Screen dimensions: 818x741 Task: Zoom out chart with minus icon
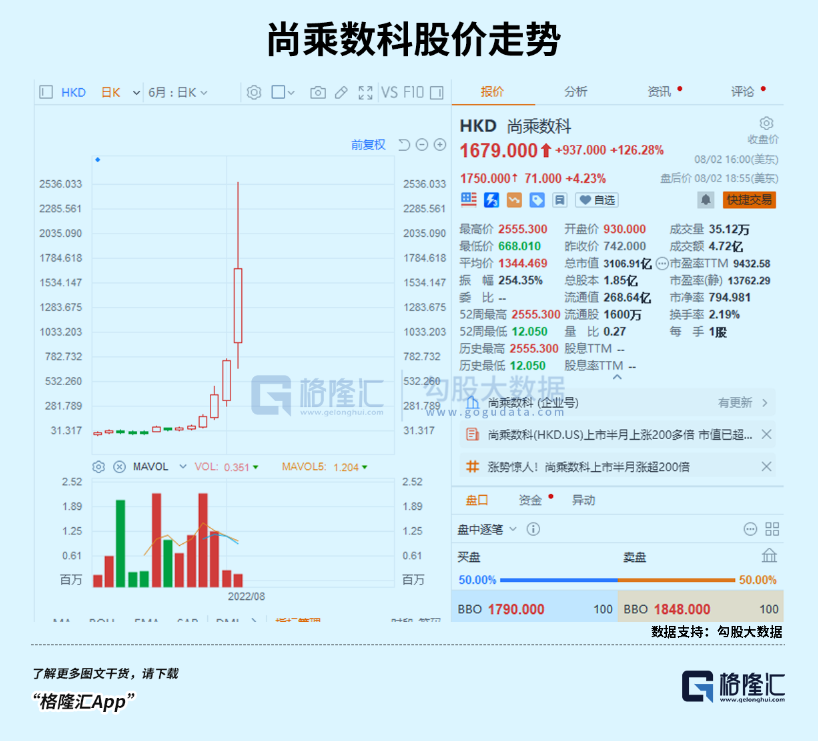tap(422, 145)
